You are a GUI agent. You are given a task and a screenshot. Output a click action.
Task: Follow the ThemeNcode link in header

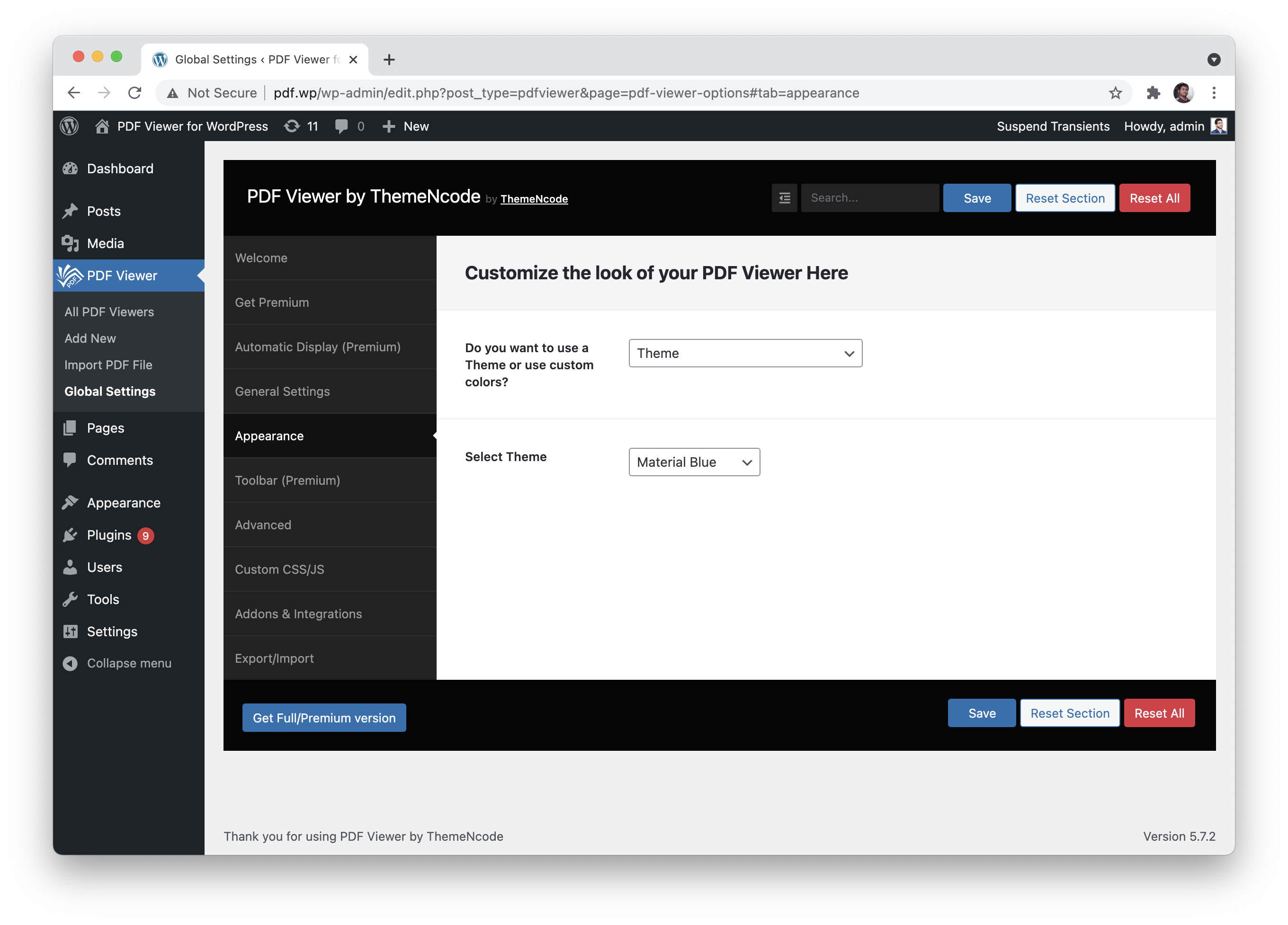pos(534,199)
